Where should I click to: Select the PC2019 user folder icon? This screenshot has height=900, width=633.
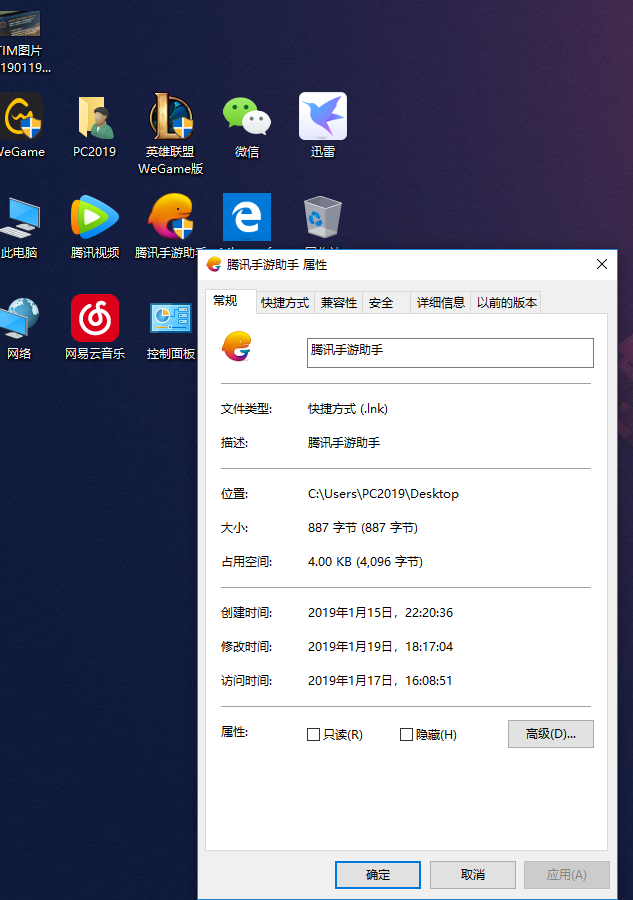tap(95, 118)
